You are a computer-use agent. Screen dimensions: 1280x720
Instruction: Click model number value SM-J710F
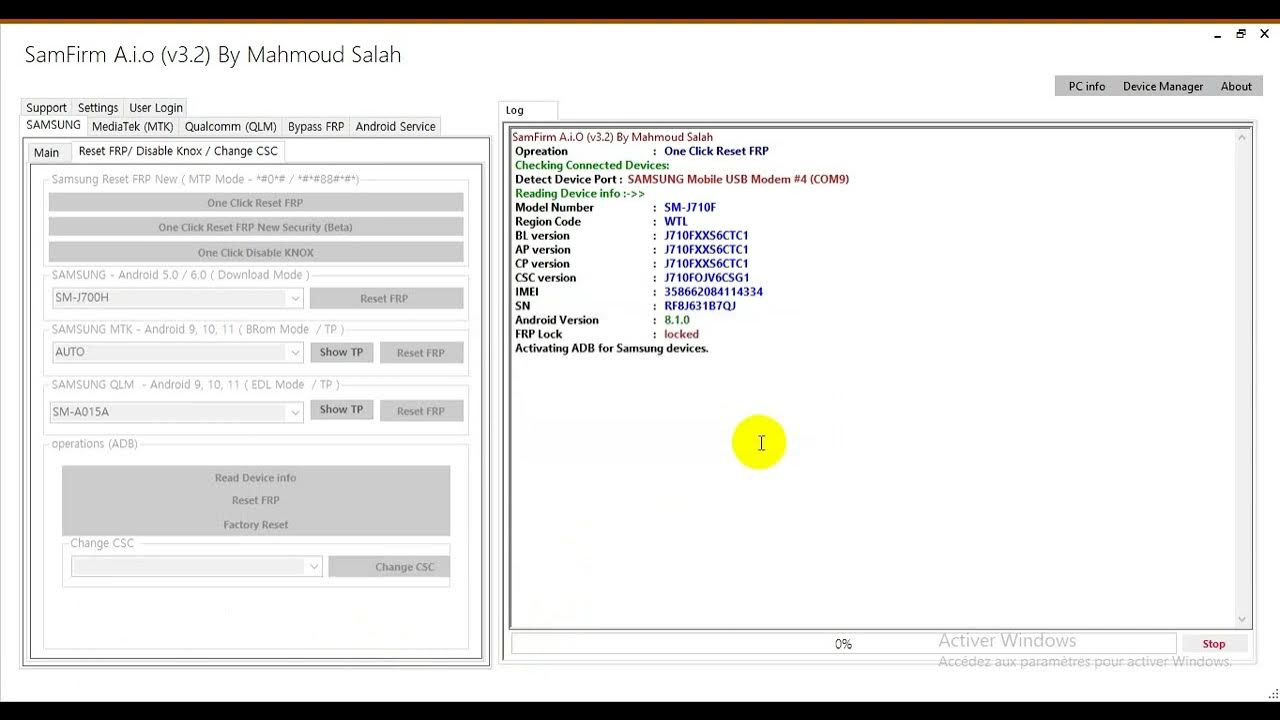tap(690, 208)
